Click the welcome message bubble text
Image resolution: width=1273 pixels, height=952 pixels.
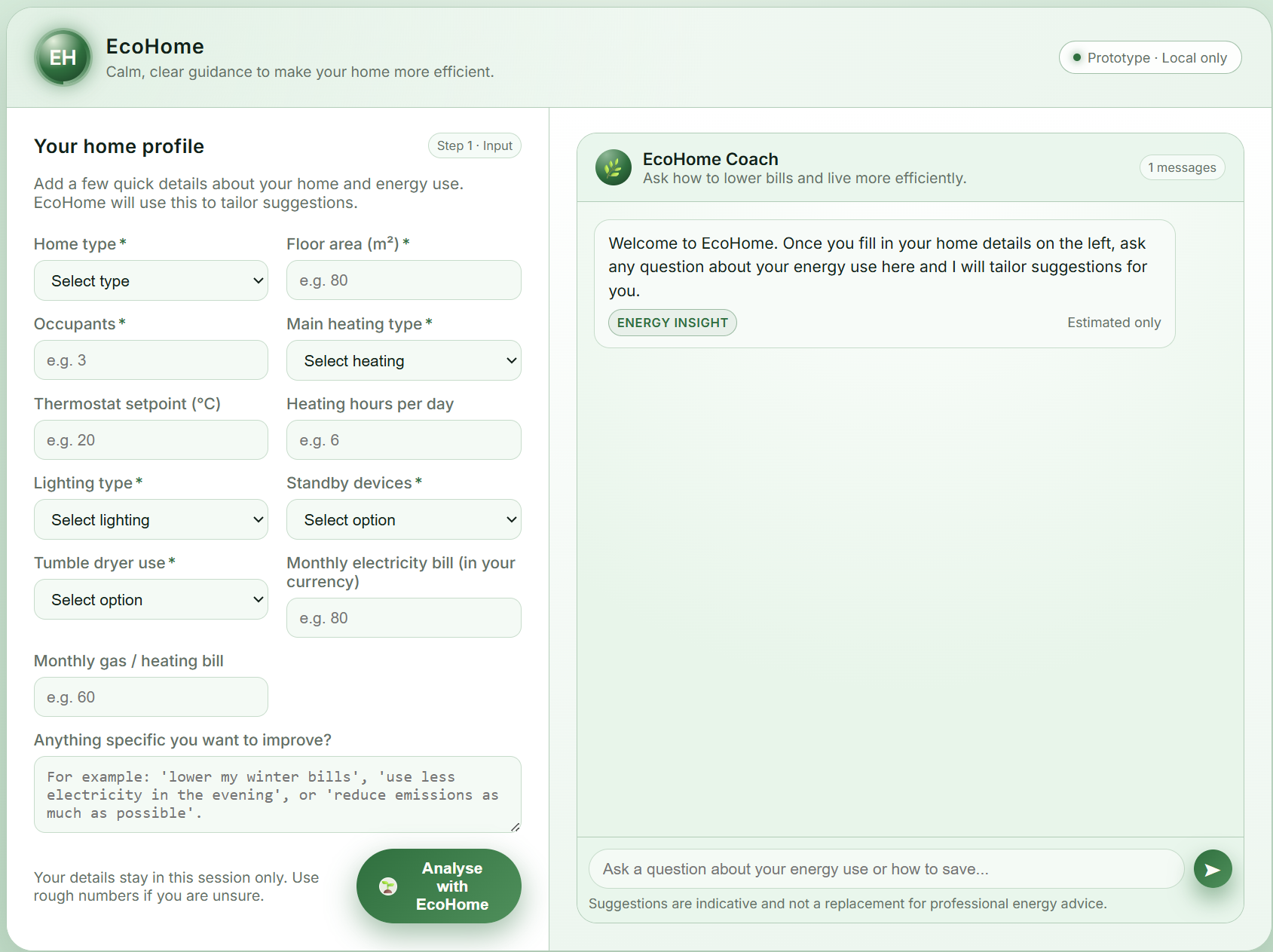click(878, 267)
